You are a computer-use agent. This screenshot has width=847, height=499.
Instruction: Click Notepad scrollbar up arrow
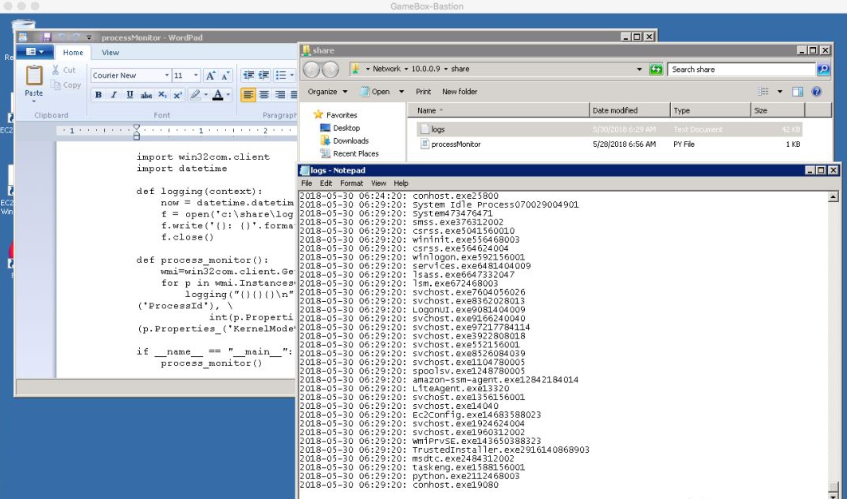point(833,197)
